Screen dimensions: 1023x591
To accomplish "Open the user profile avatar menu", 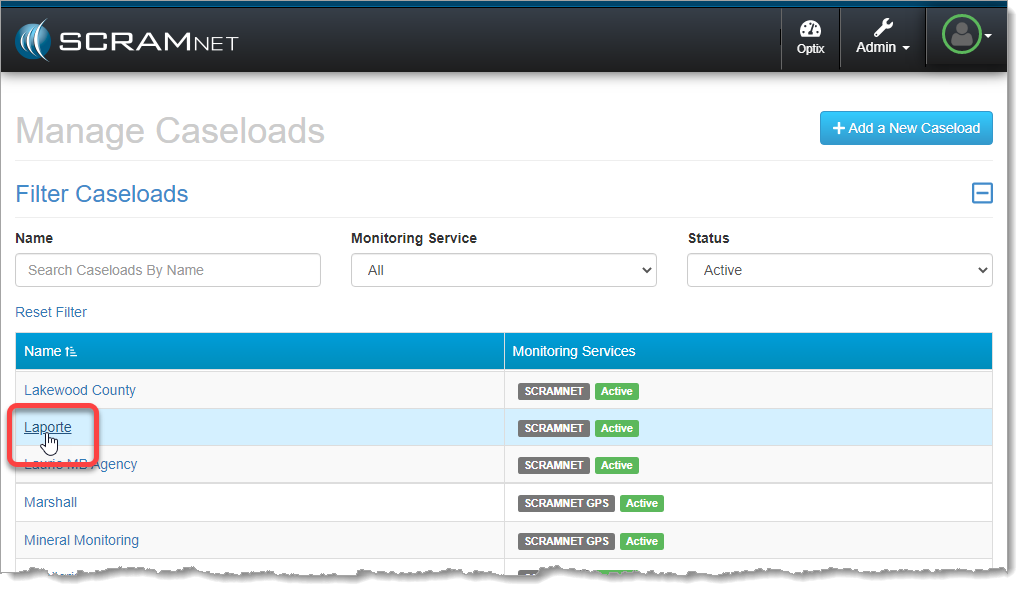I will pyautogui.click(x=965, y=36).
